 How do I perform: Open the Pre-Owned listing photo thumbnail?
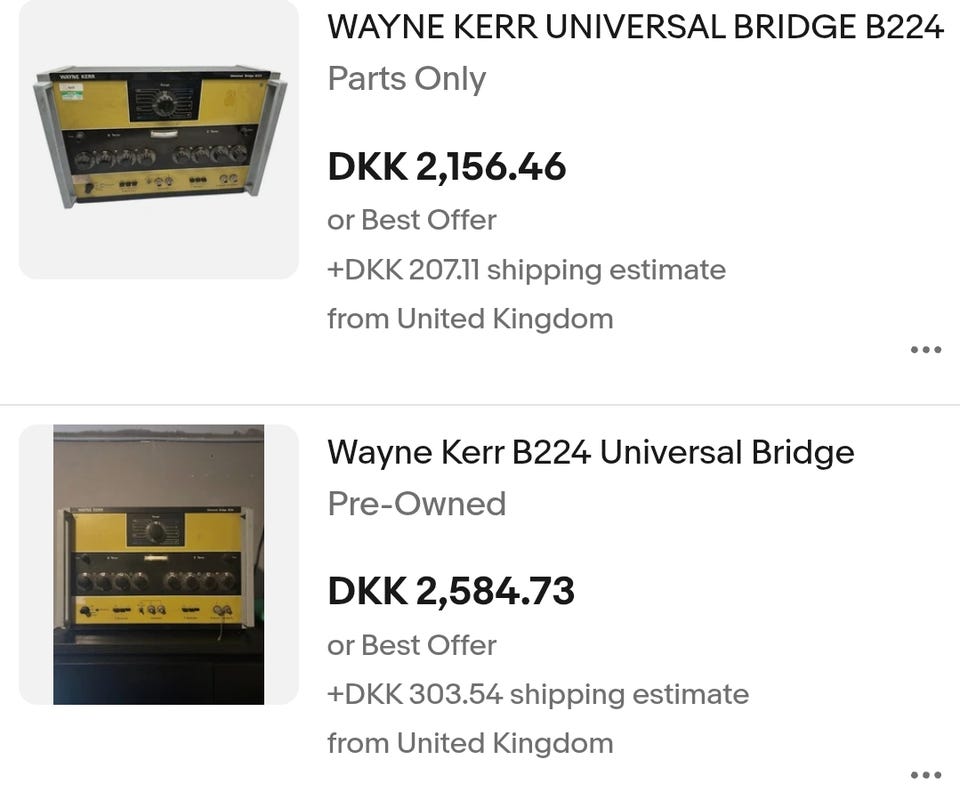click(x=159, y=564)
